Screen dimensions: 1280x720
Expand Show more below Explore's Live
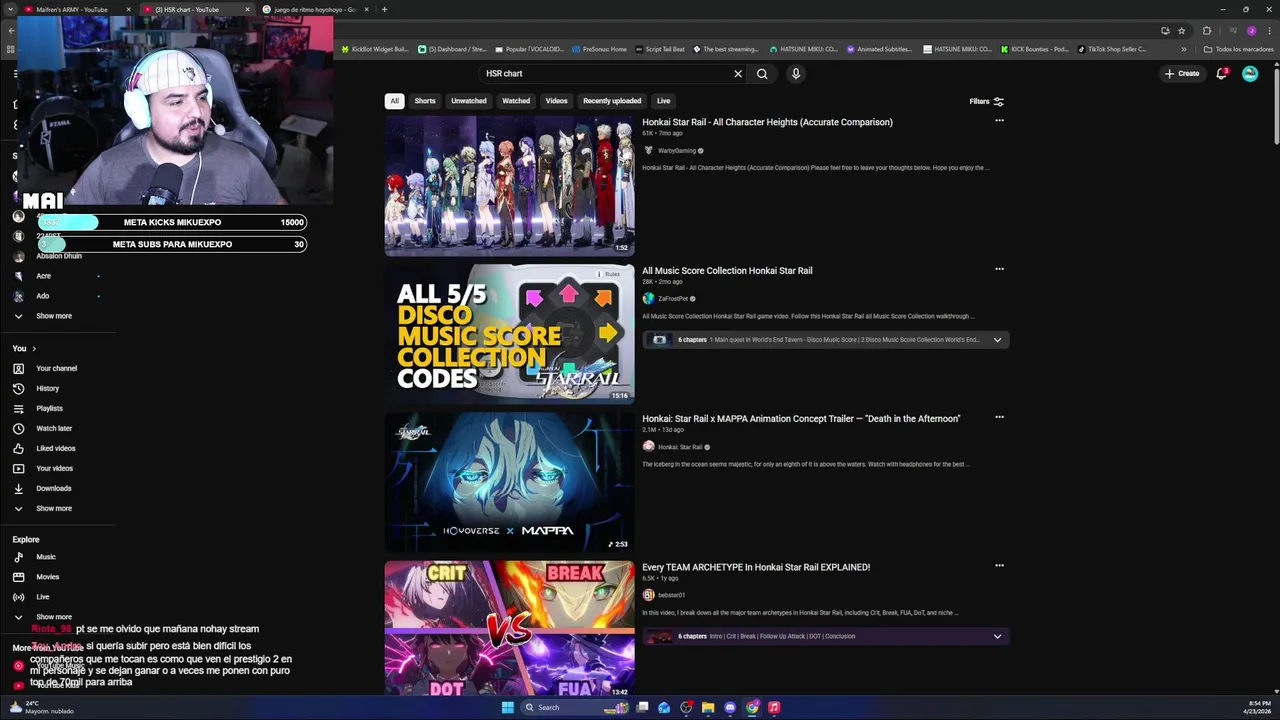(54, 617)
